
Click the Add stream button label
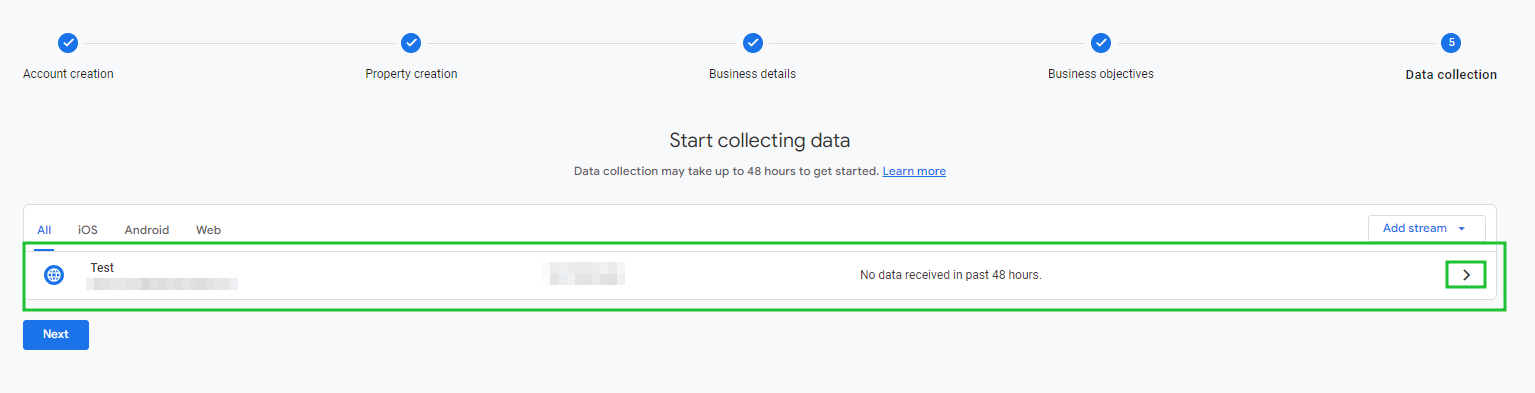1414,228
